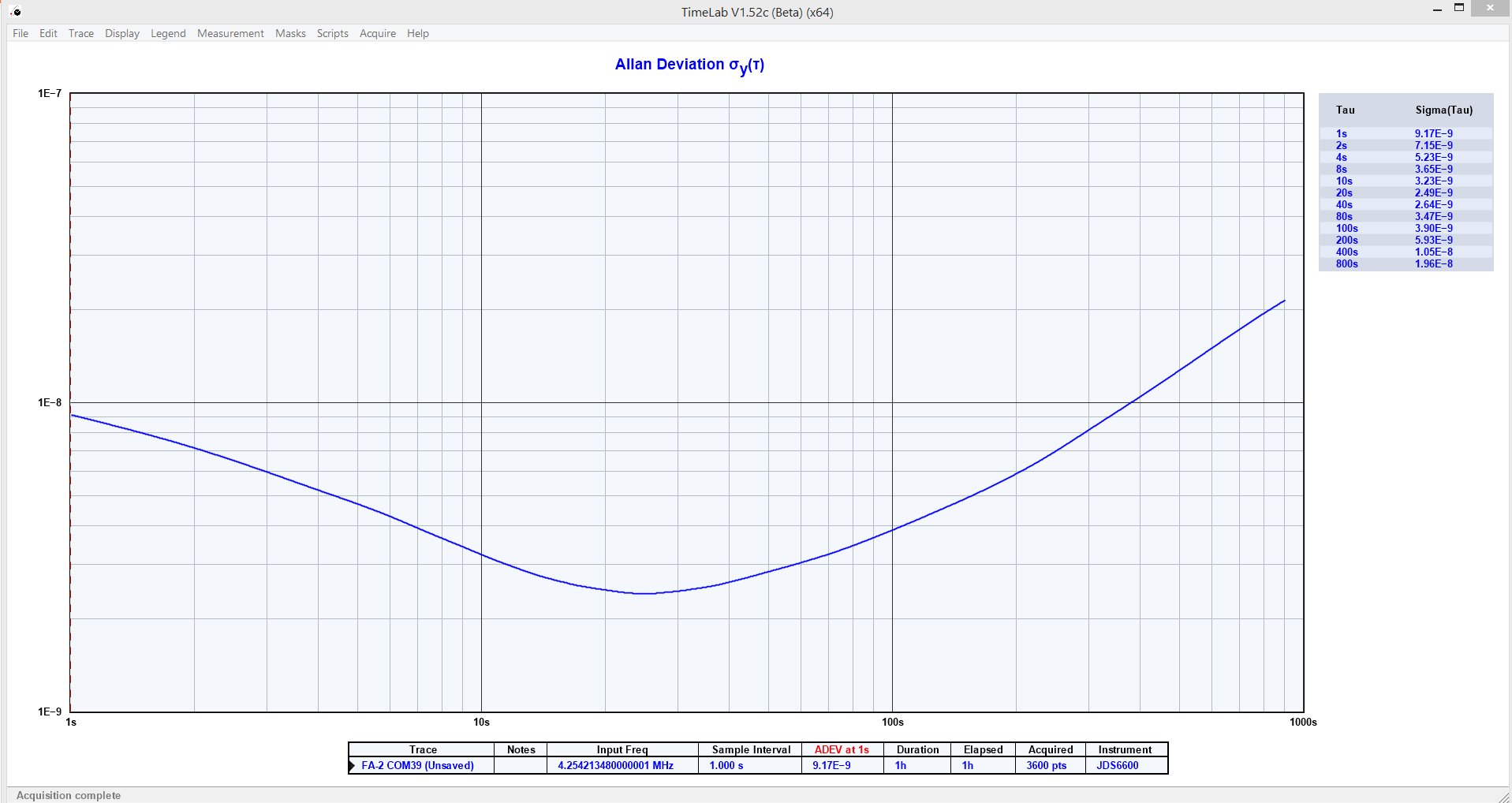Click the Tau header in sigma table

1345,110
